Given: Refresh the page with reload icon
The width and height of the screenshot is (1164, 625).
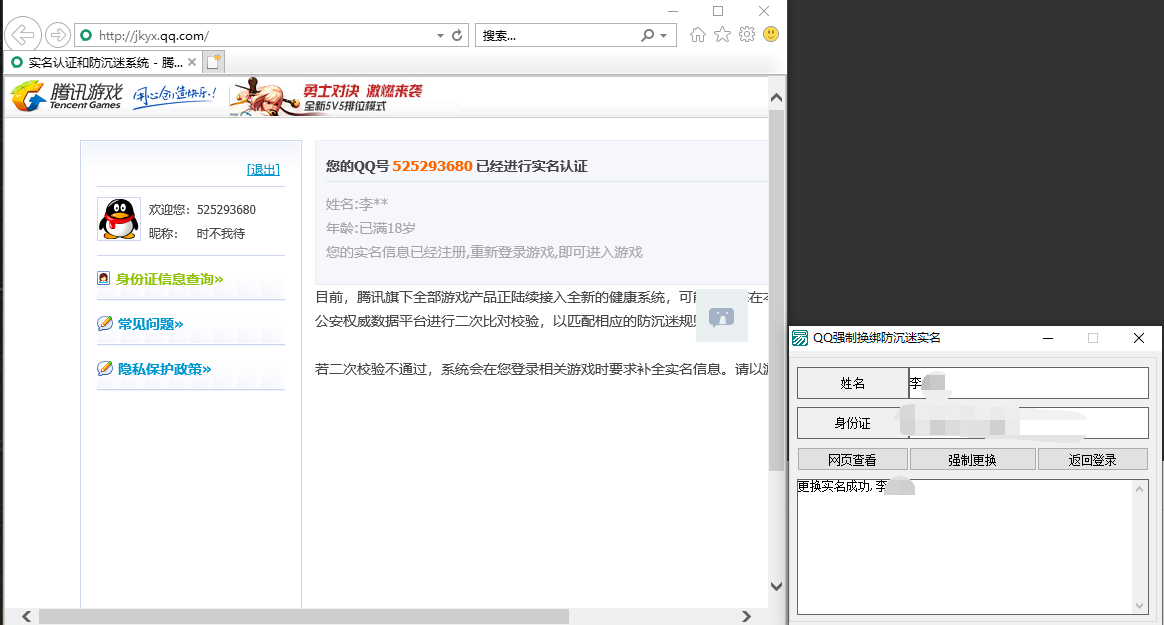Looking at the screenshot, I should tap(457, 36).
